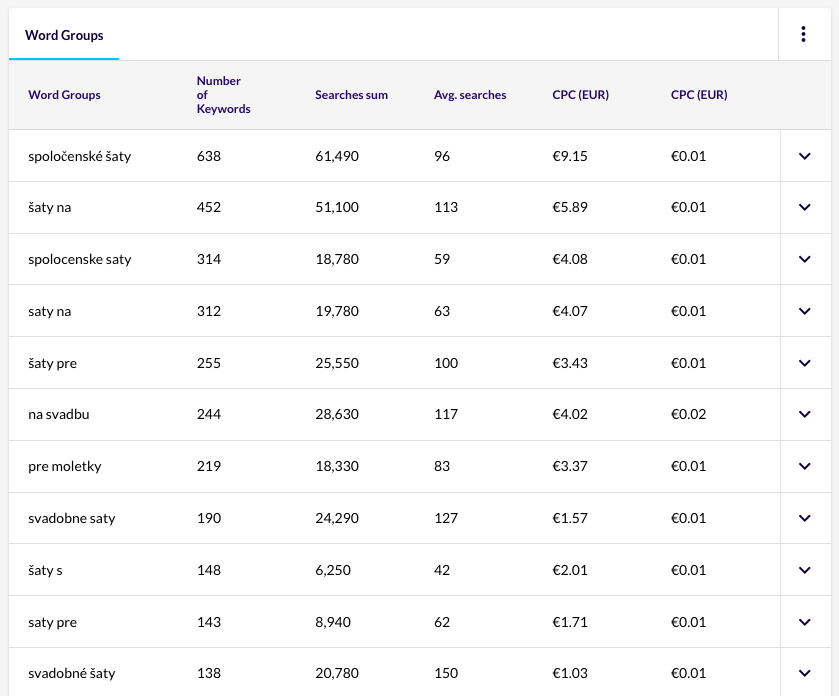Select the 28,630 searches sum value
The image size is (839, 696).
pos(337,414)
